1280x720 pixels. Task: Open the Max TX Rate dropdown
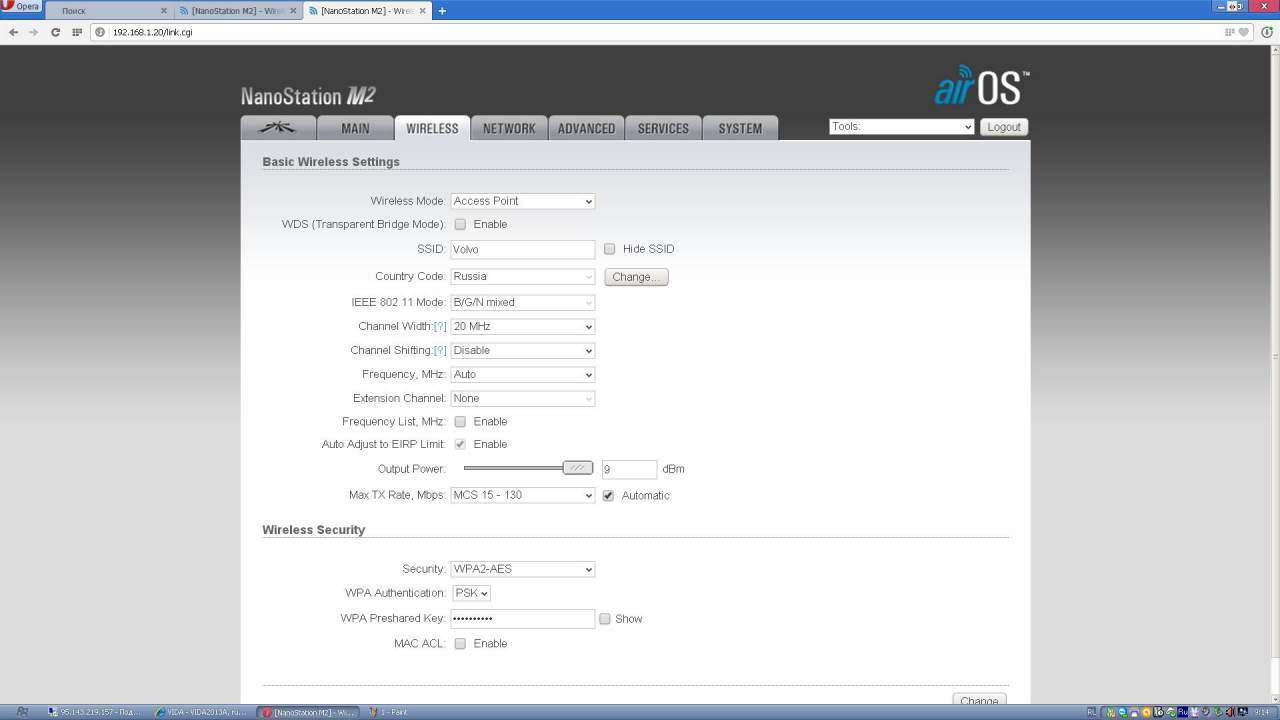[x=523, y=495]
